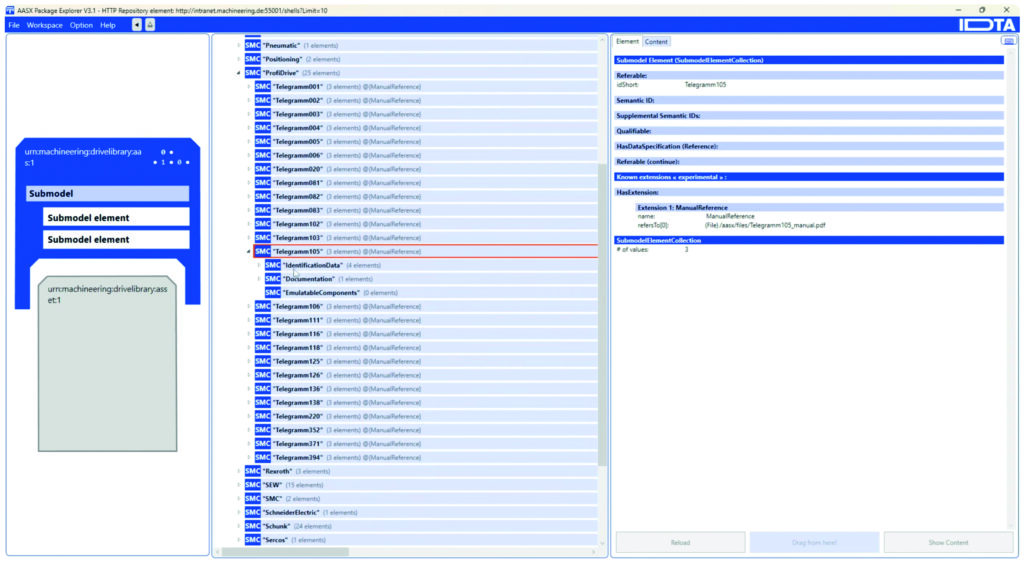Click the HasExtension header

pos(808,192)
